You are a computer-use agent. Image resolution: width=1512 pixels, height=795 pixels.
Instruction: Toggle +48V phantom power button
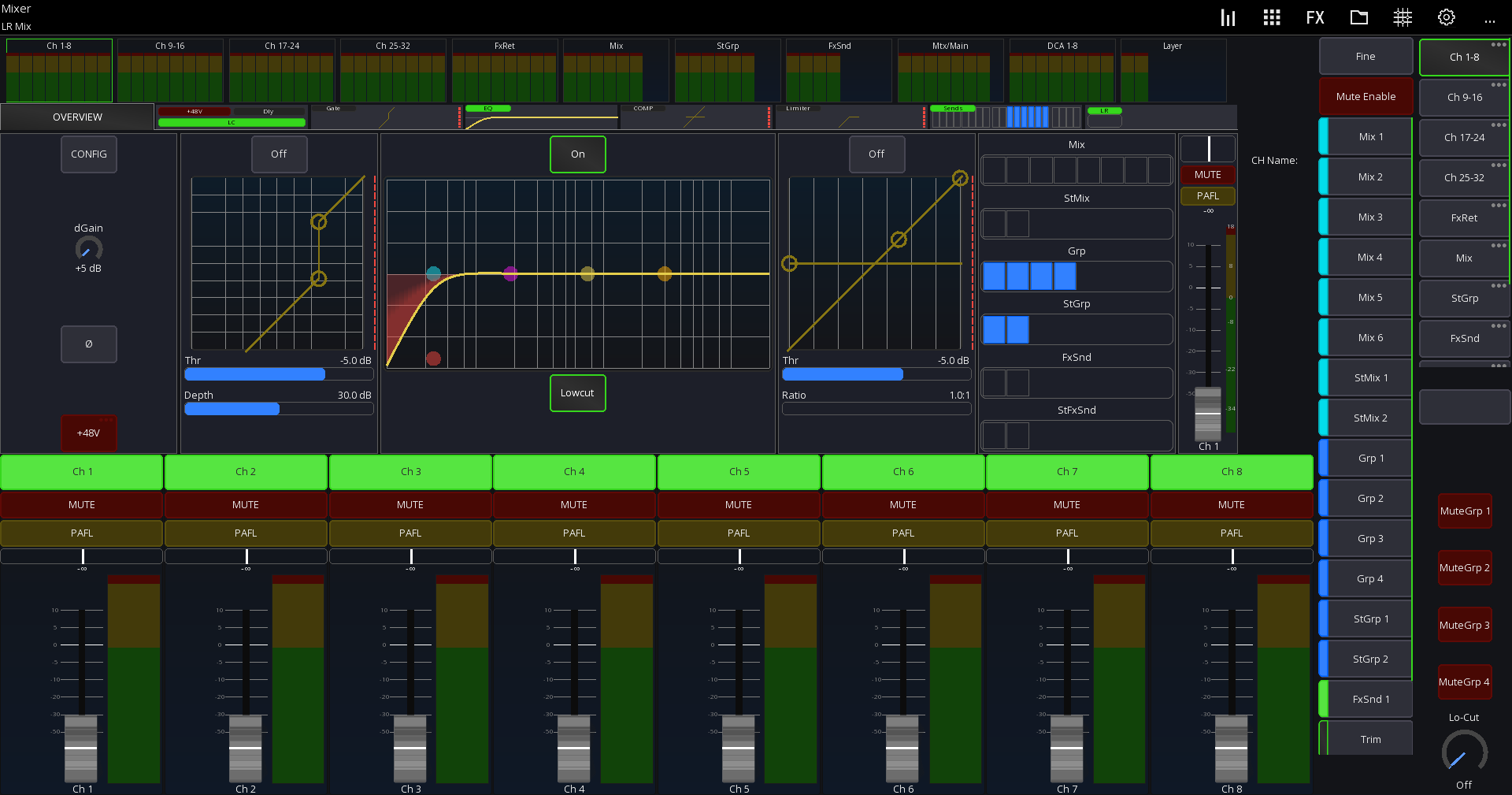(x=89, y=433)
